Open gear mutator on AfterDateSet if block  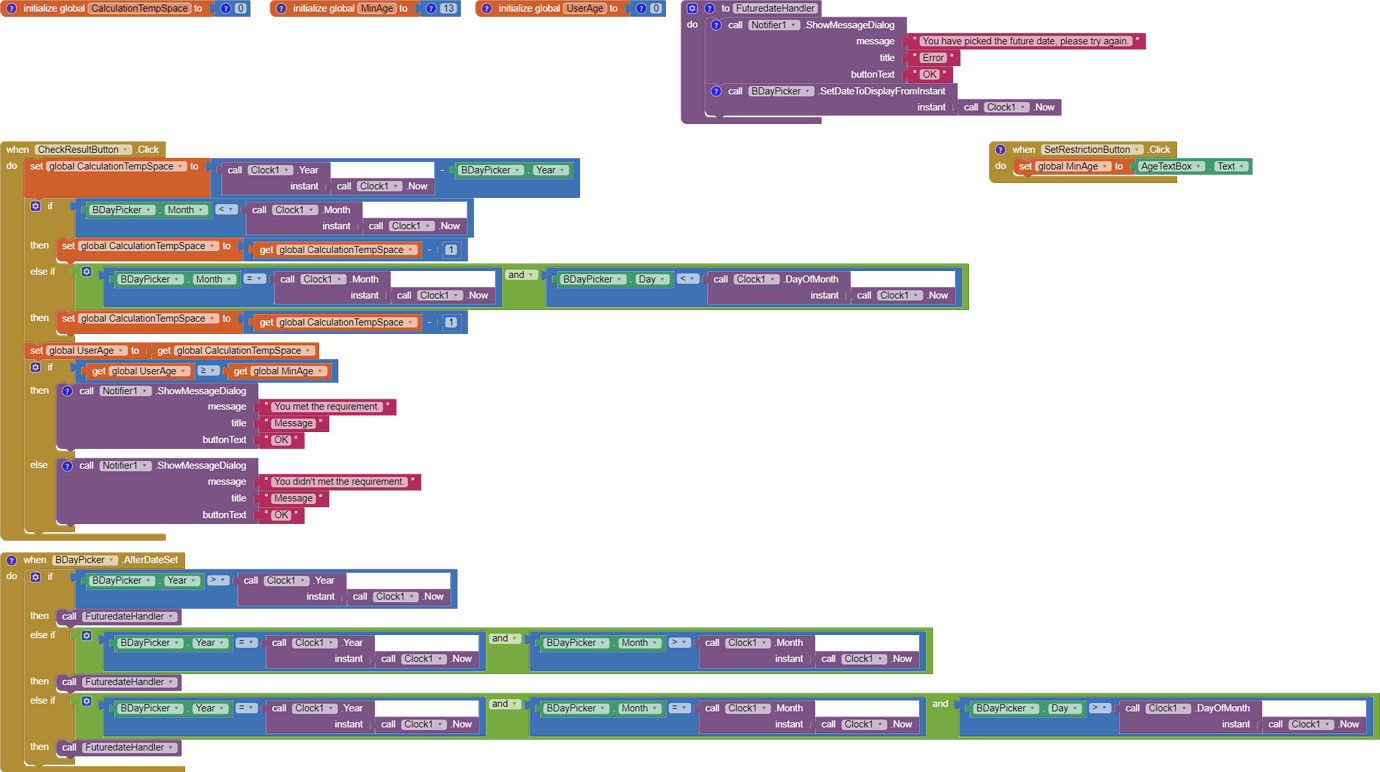35,577
